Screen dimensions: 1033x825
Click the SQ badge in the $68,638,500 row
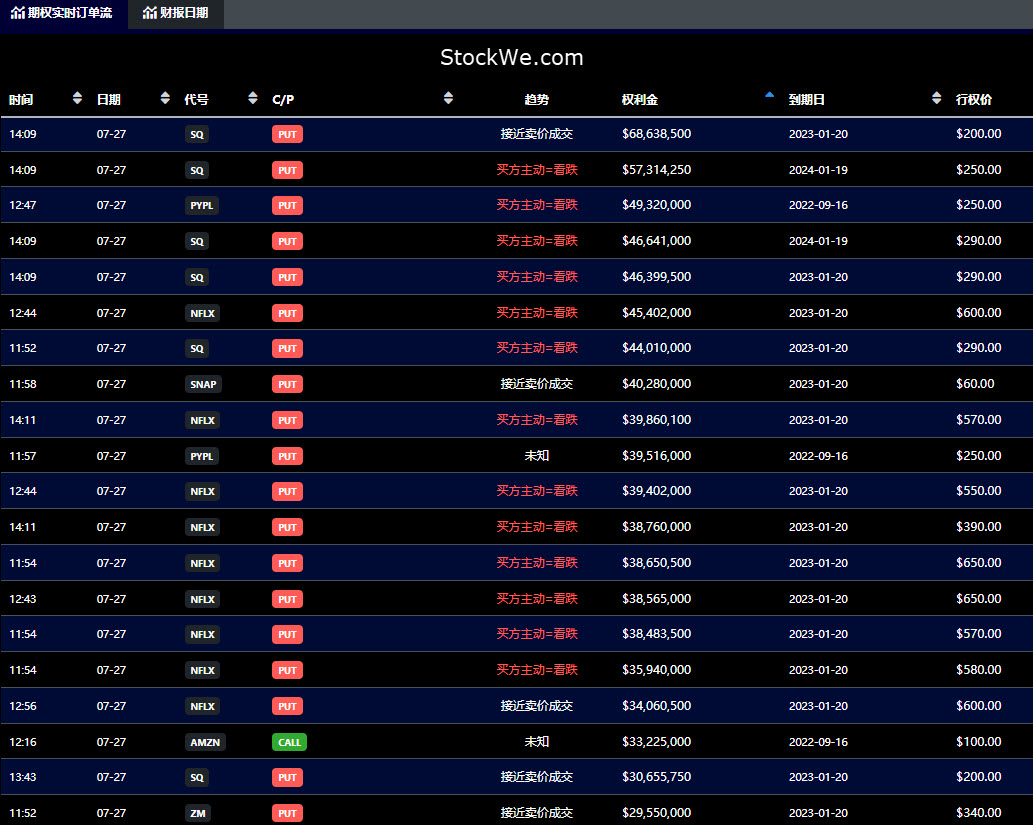pos(197,134)
